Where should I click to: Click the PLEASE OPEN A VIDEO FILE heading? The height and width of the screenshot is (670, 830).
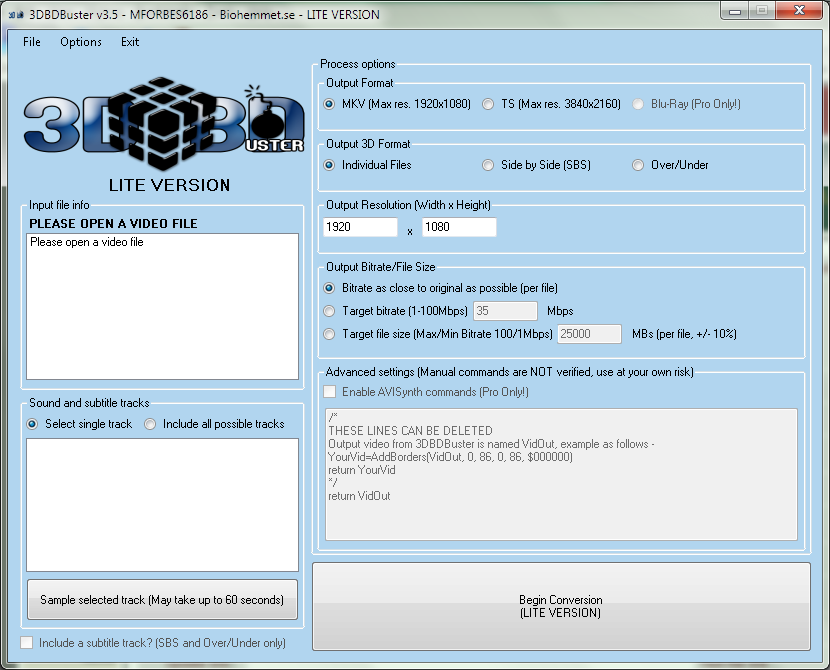113,224
